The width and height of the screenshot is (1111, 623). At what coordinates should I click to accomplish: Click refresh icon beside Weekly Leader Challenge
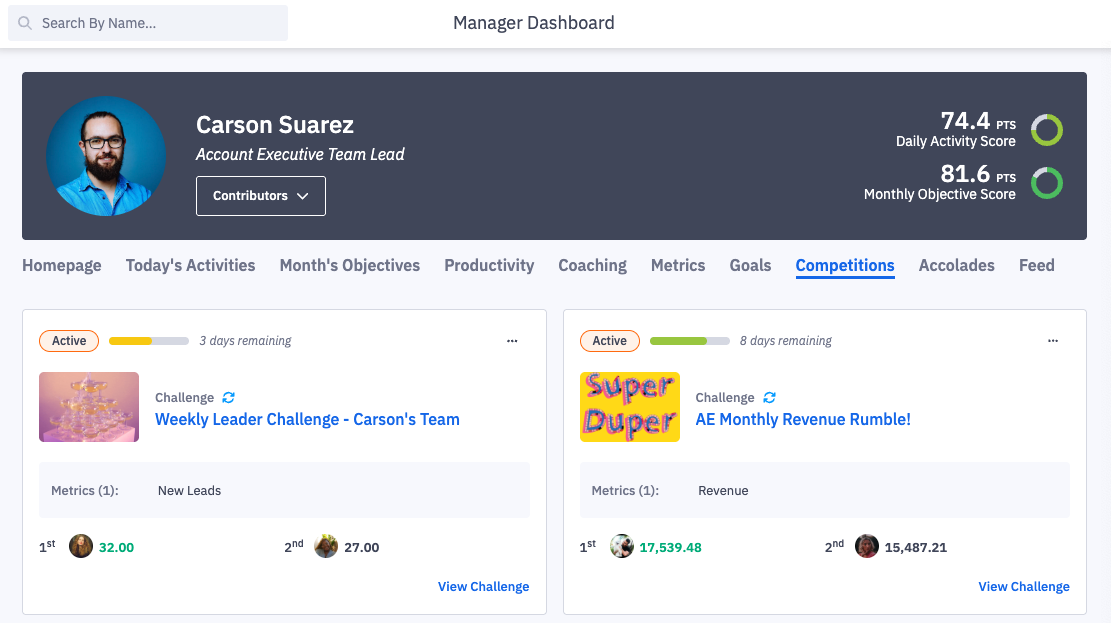229,398
